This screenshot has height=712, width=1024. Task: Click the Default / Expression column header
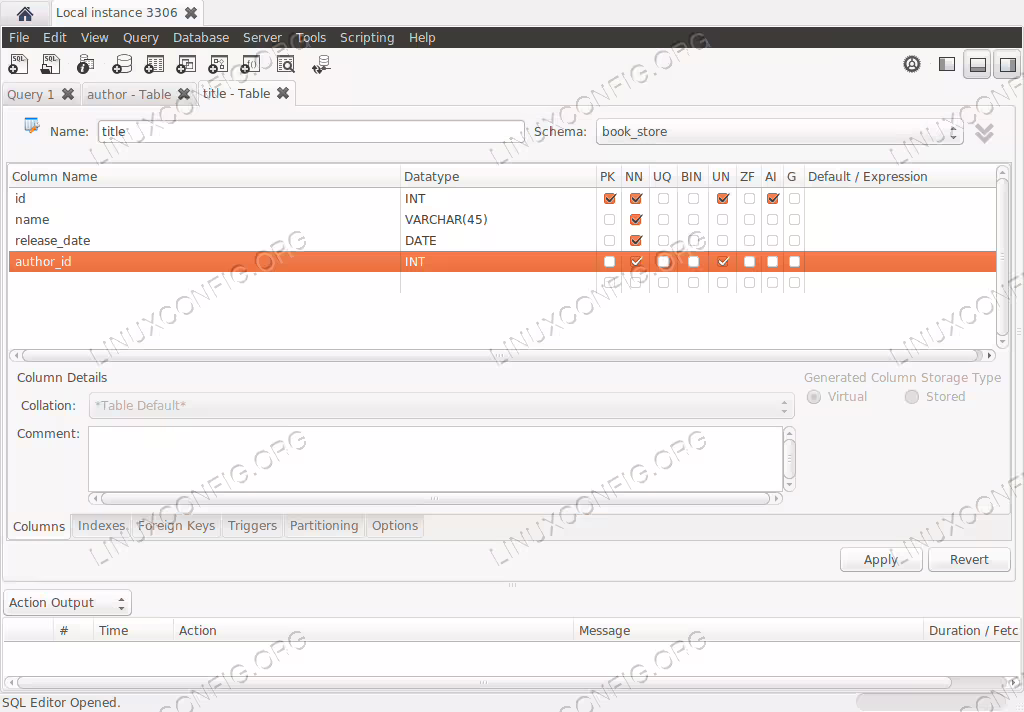click(900, 176)
